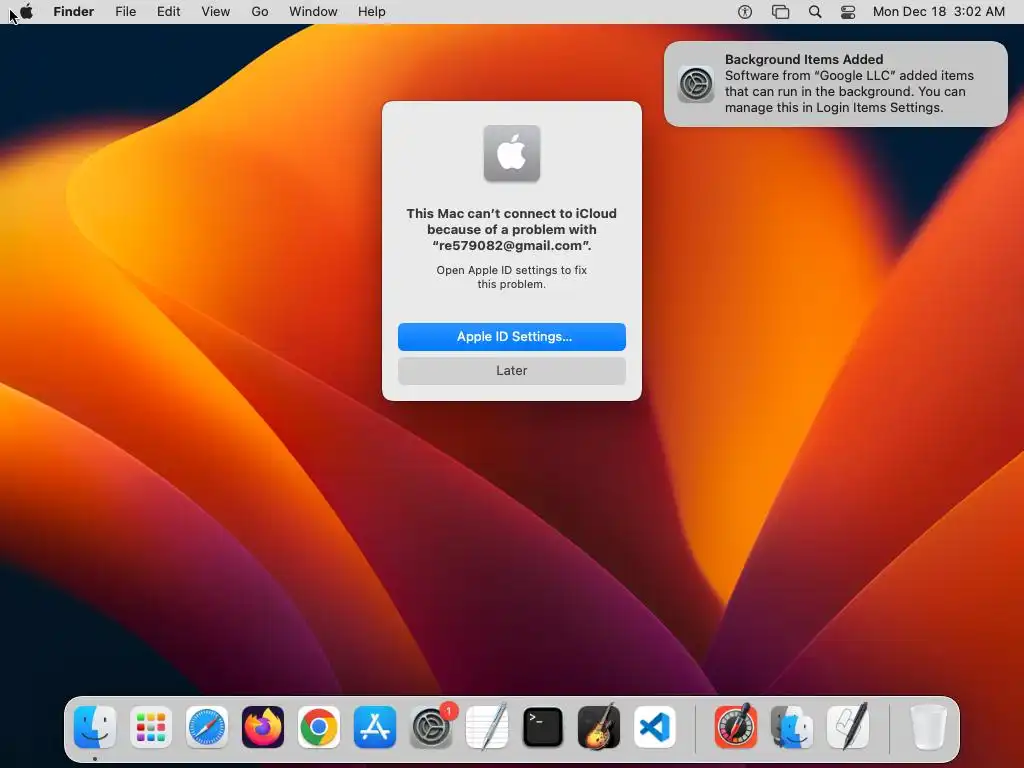Open Control Center from menu bar
Image resolution: width=1024 pixels, height=768 pixels.
(848, 12)
